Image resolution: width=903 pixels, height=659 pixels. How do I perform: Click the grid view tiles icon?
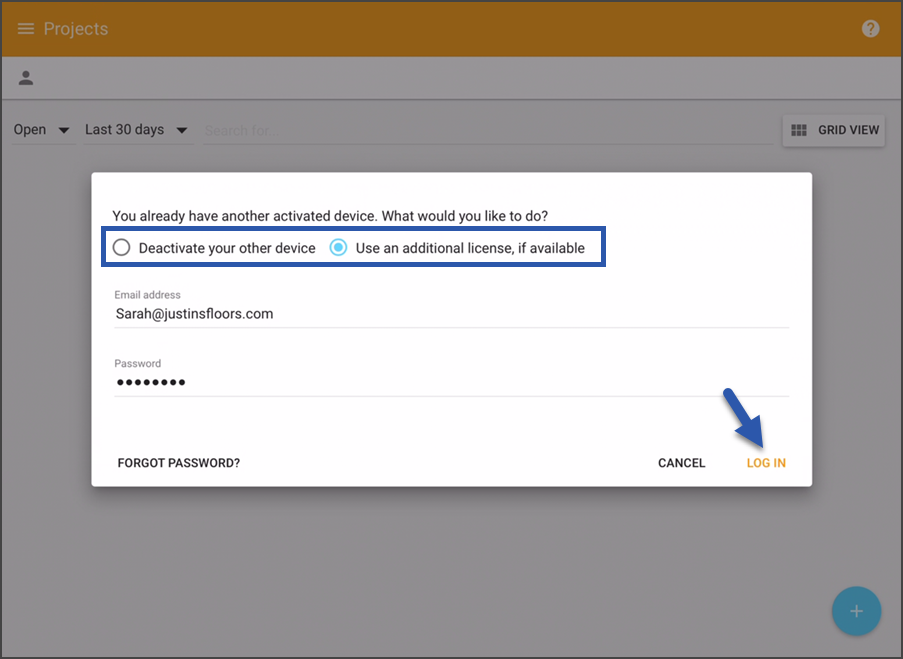(x=799, y=130)
